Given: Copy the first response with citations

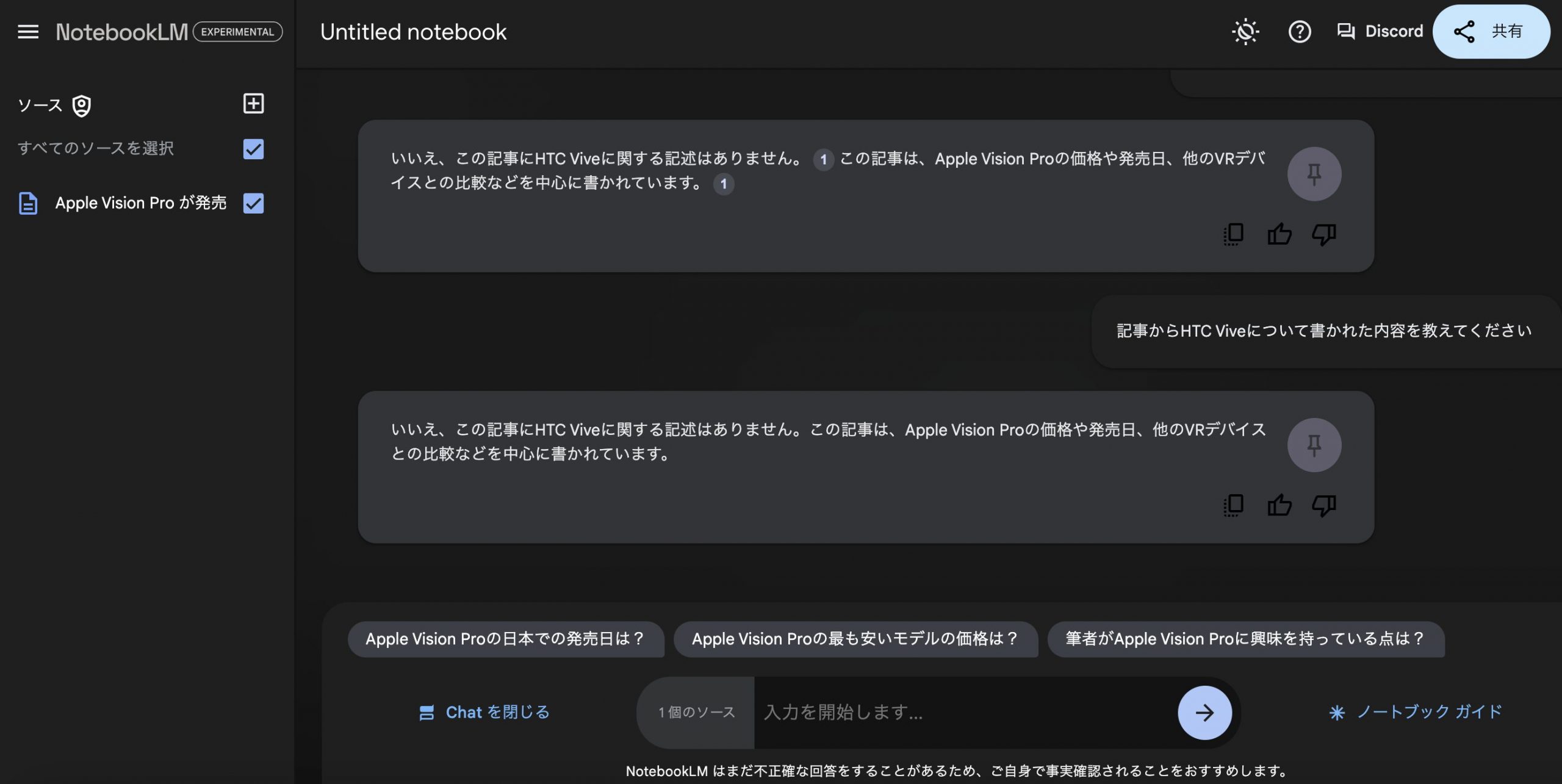Looking at the screenshot, I should [x=1233, y=234].
